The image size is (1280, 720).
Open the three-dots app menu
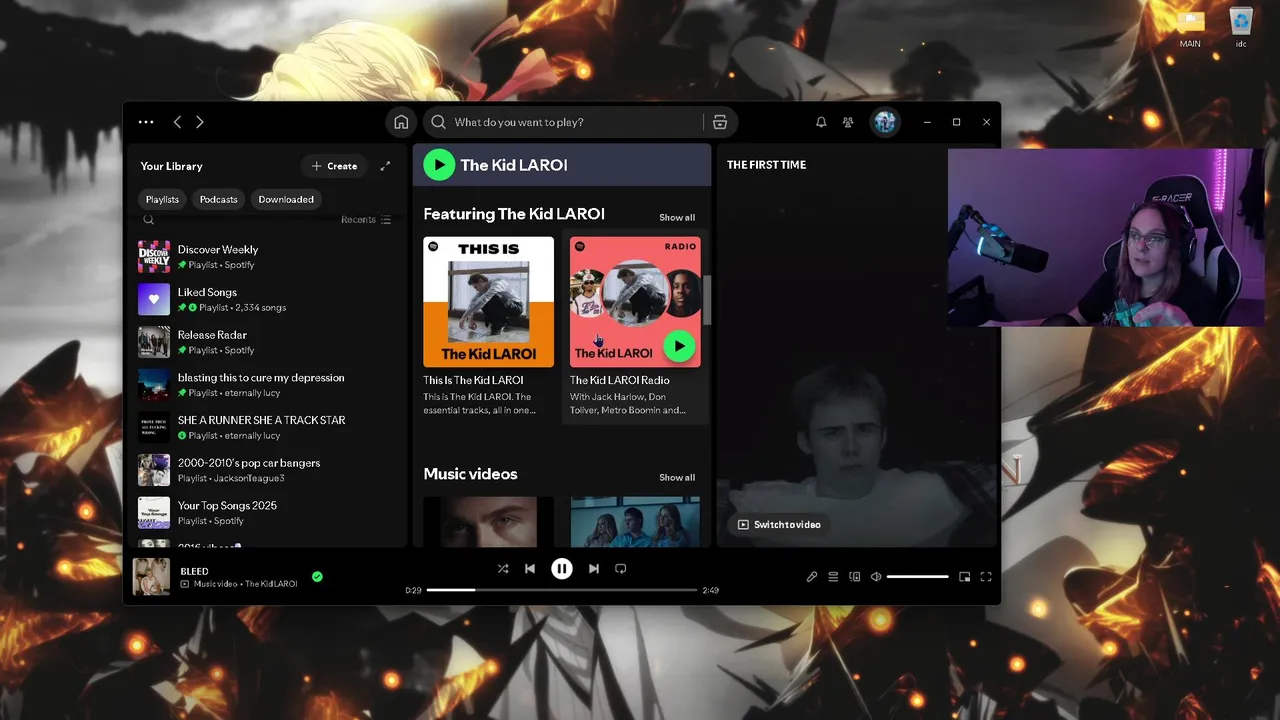pos(146,122)
